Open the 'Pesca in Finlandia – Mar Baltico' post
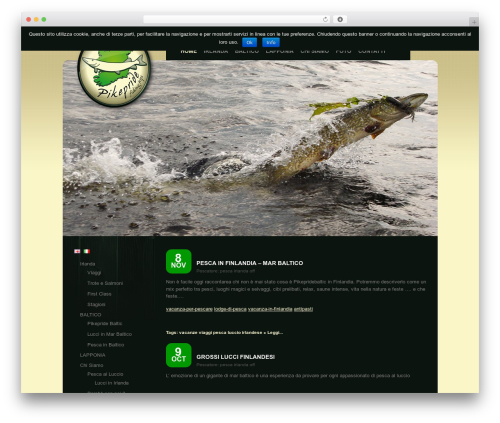 pos(250,263)
